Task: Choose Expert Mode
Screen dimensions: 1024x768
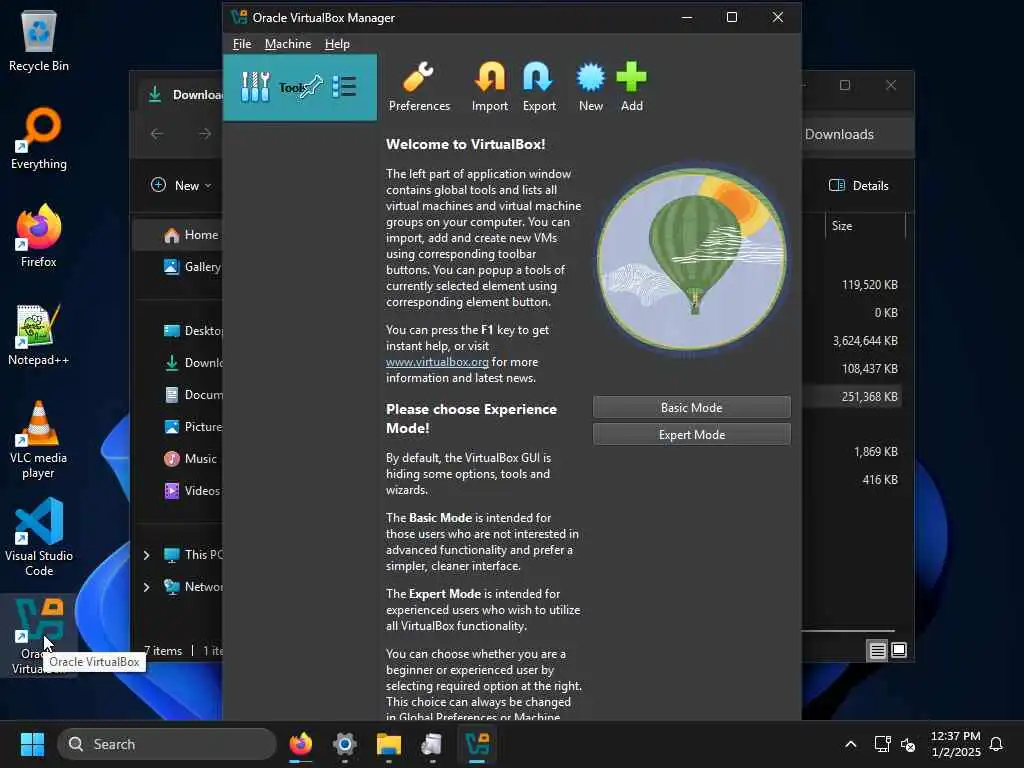Action: [692, 434]
